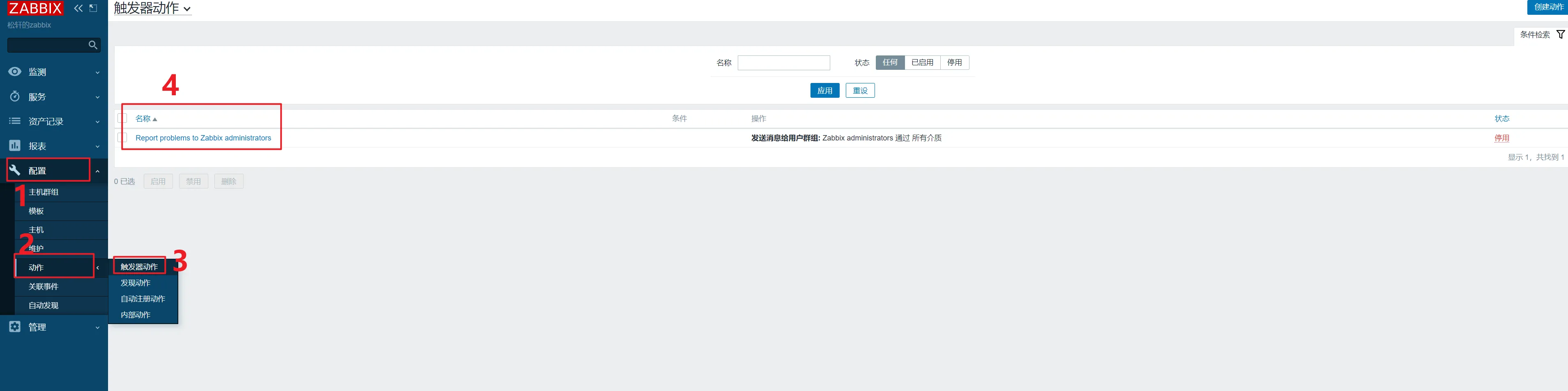Click the 名称 filter text field
The height and width of the screenshot is (391, 1568).
tap(783, 63)
